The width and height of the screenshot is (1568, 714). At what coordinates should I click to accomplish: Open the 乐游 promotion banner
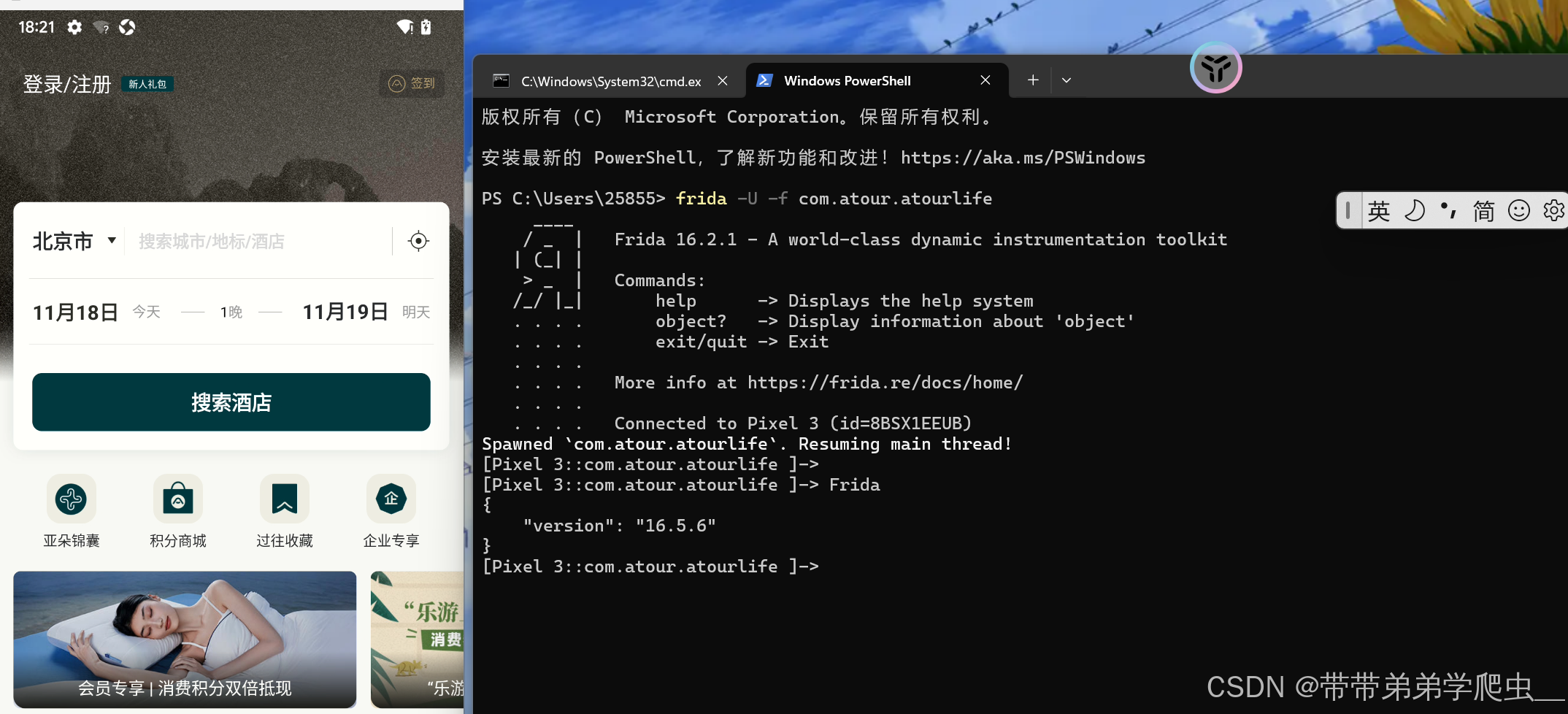[x=418, y=640]
